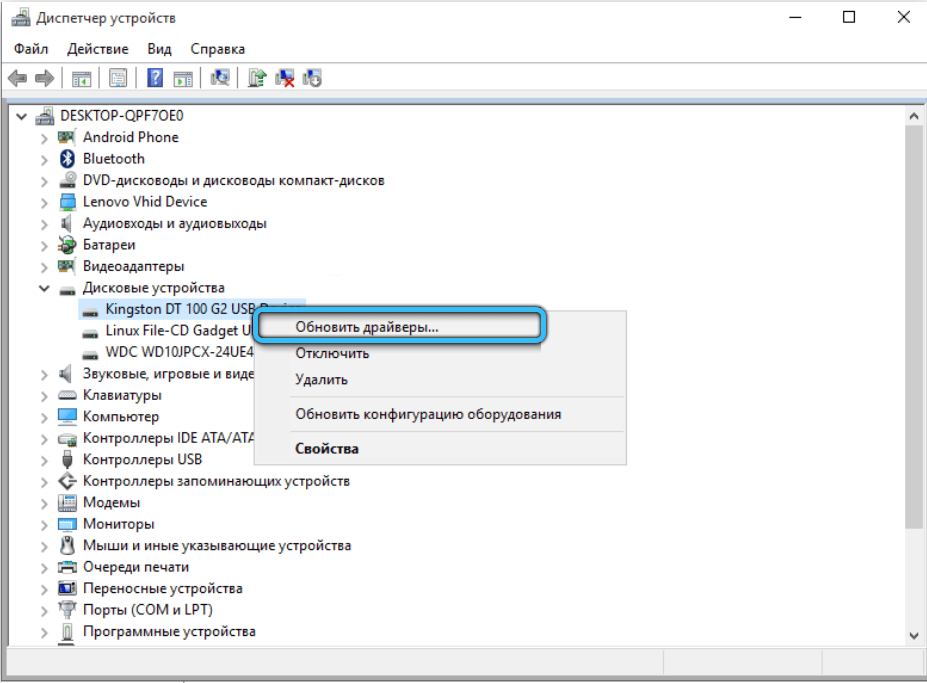Click the Show/Hide console tree toolbar icon
Image resolution: width=927 pixels, height=683 pixels.
(x=82, y=78)
